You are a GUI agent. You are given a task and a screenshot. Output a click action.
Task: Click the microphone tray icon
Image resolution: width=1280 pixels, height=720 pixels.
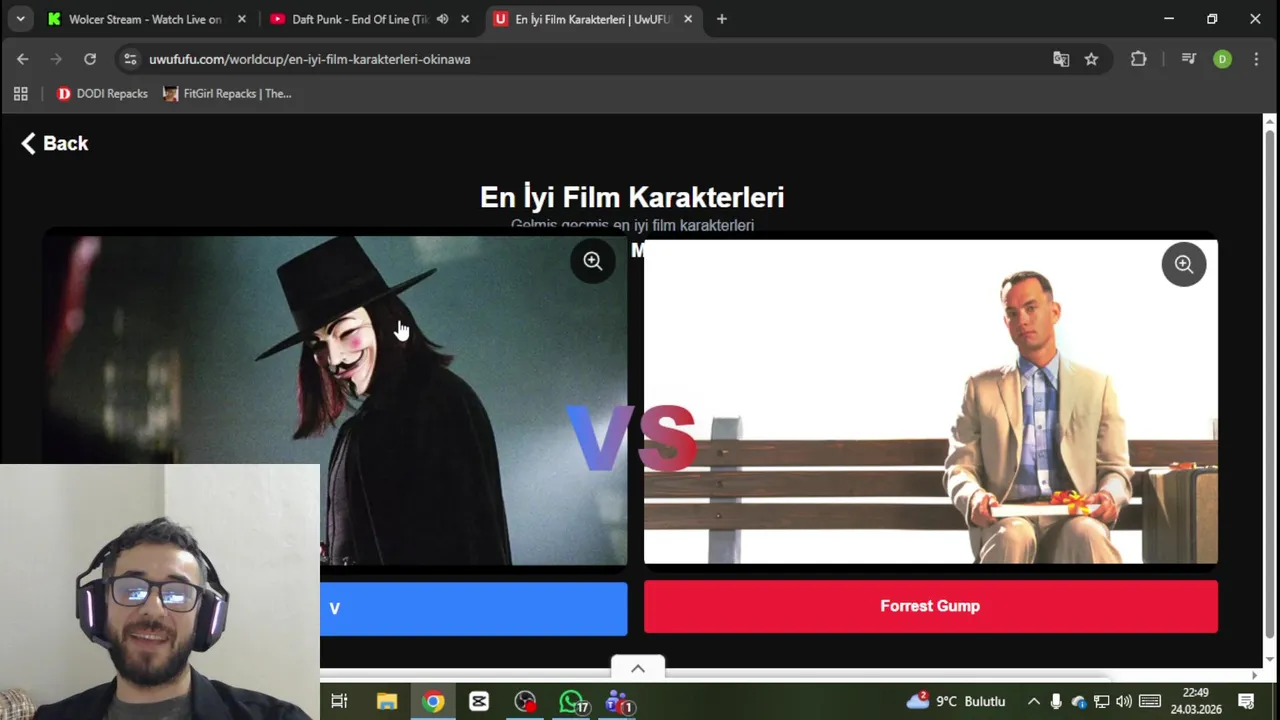tap(1056, 701)
